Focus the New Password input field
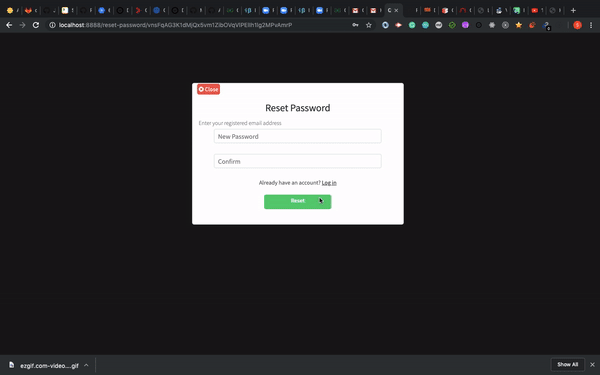This screenshot has width=600, height=375. point(297,136)
